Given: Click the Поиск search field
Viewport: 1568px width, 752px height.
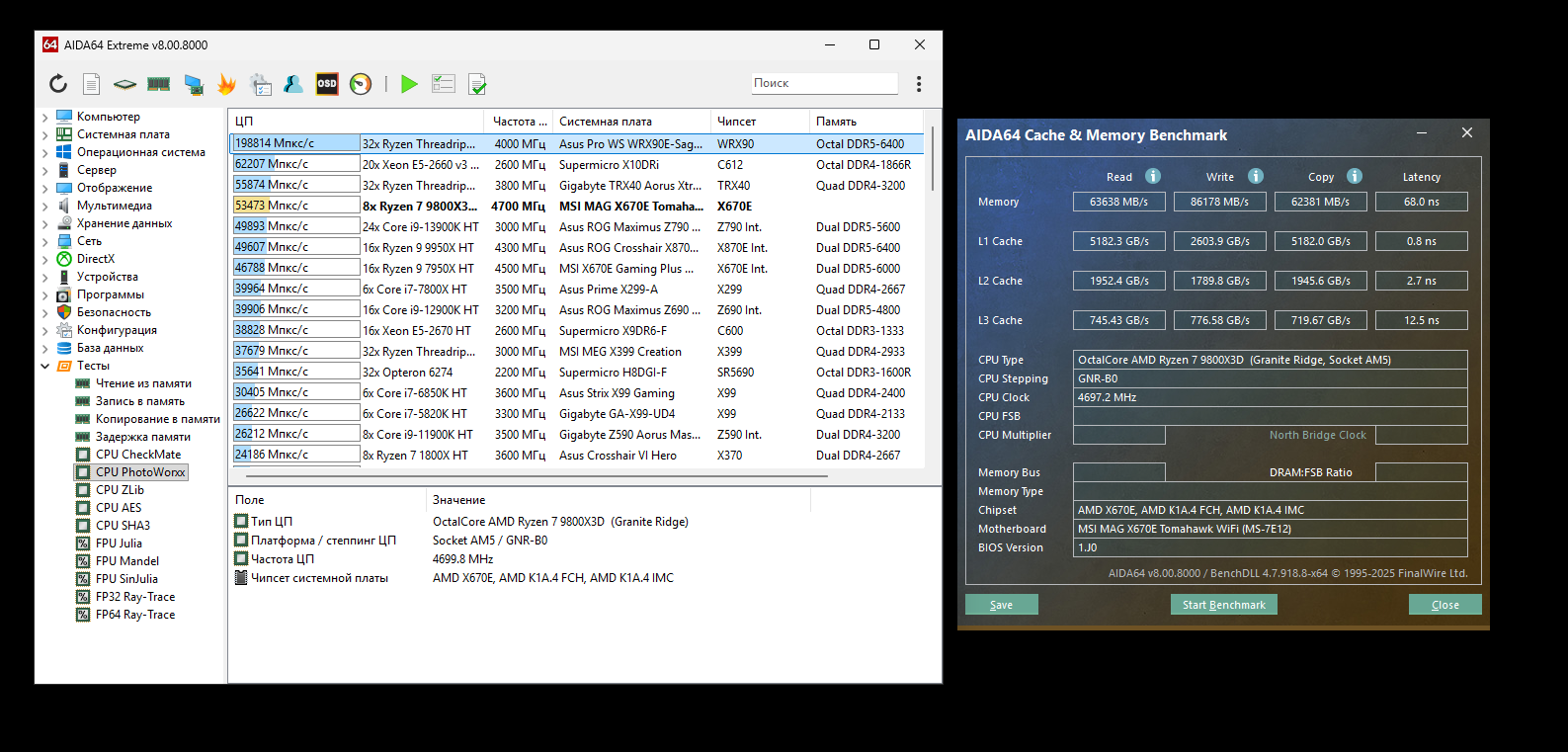Looking at the screenshot, I should click(x=824, y=83).
